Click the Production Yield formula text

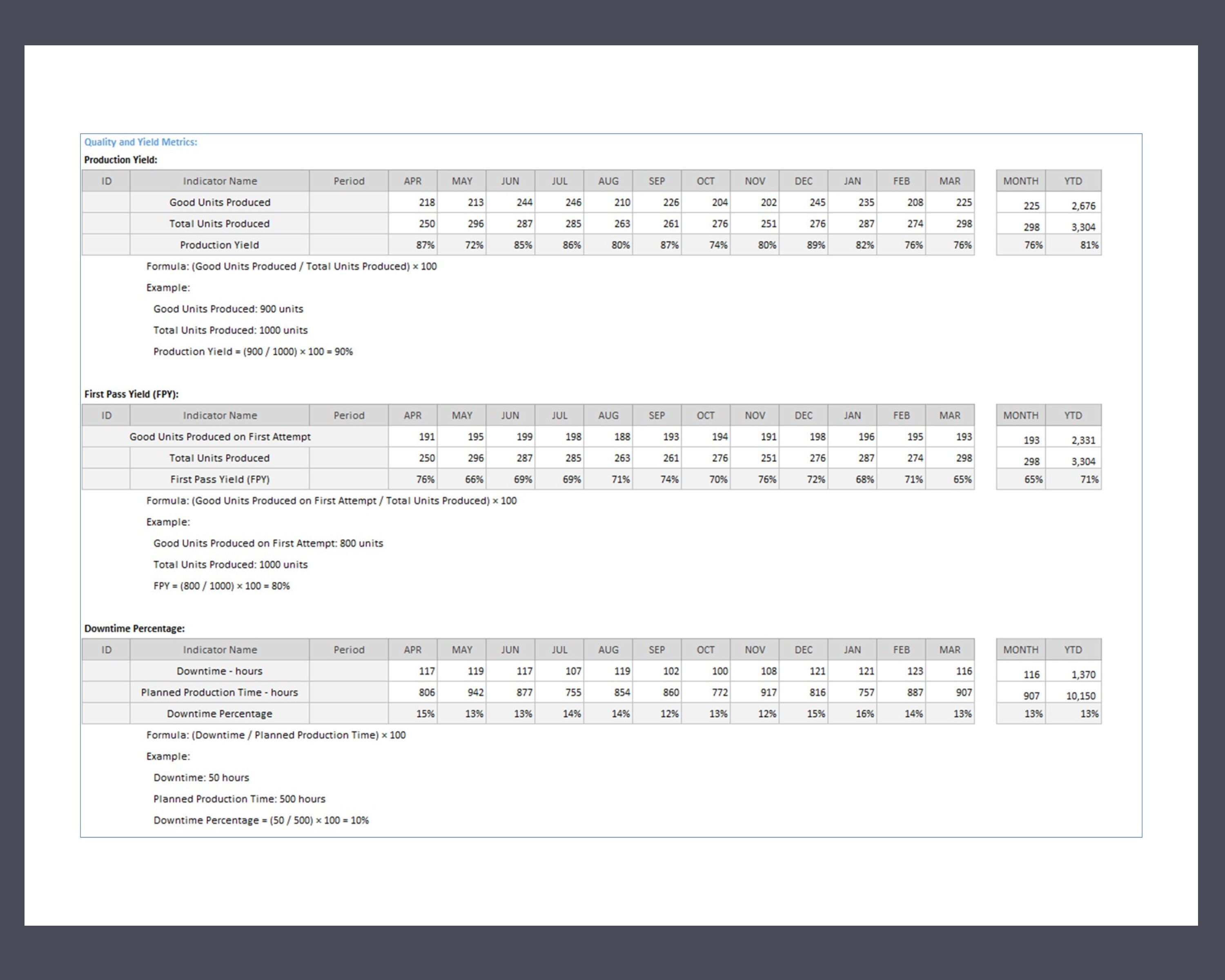[x=291, y=267]
